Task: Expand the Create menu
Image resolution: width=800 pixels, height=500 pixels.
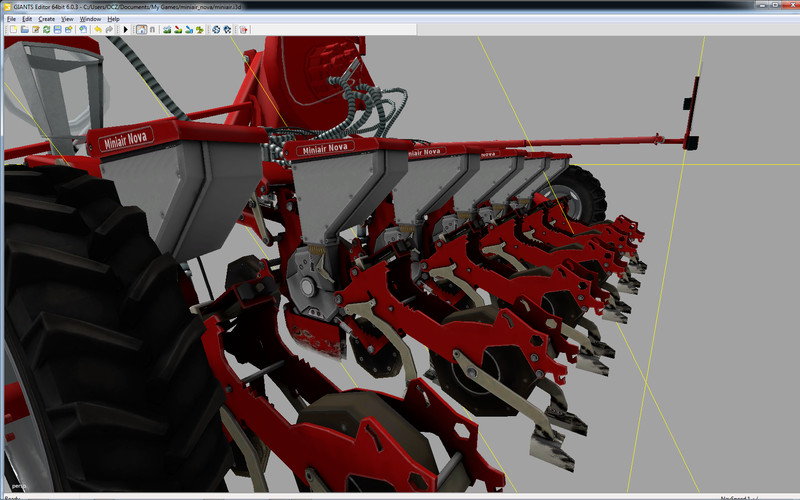Action: click(47, 19)
